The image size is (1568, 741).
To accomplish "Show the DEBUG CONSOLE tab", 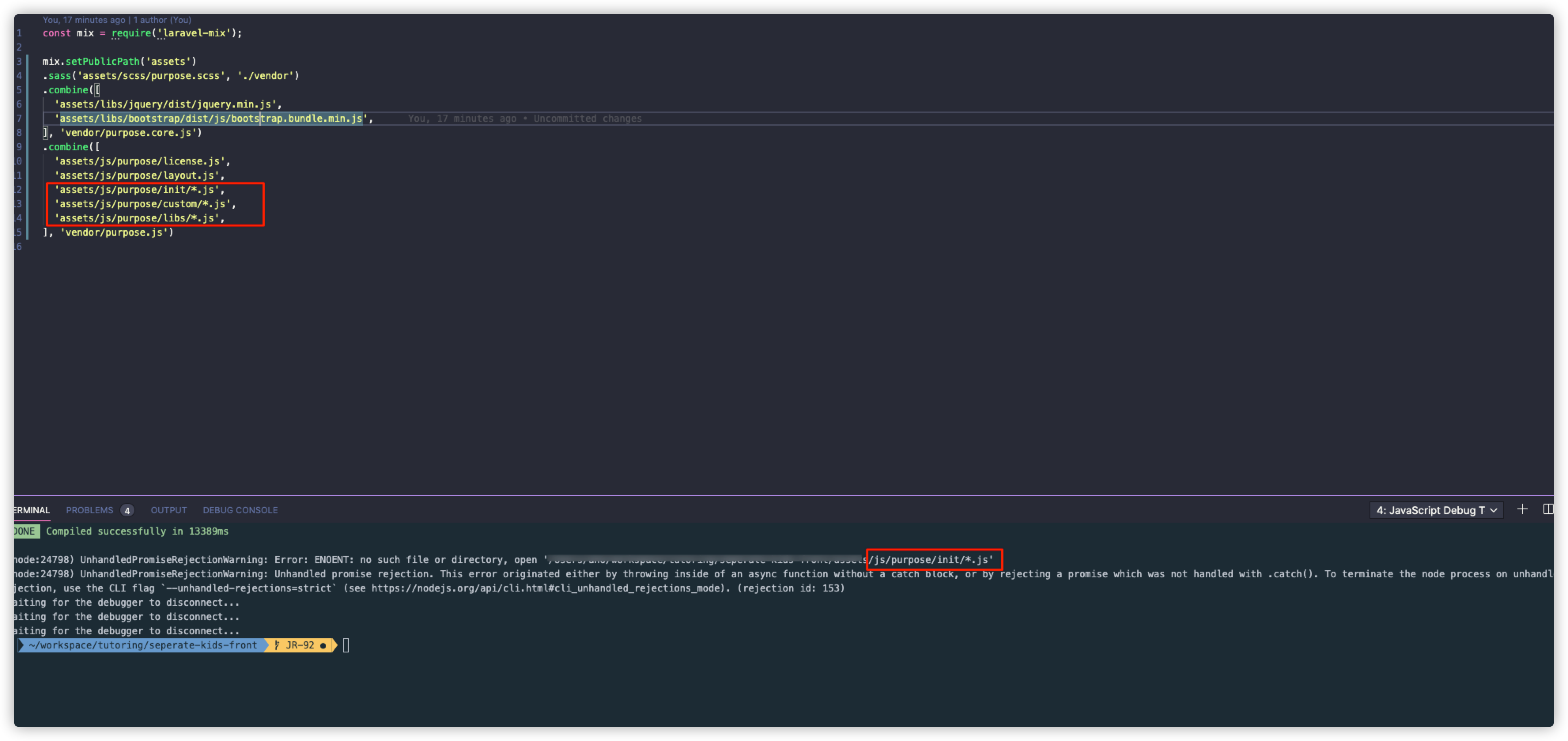I will pos(240,510).
